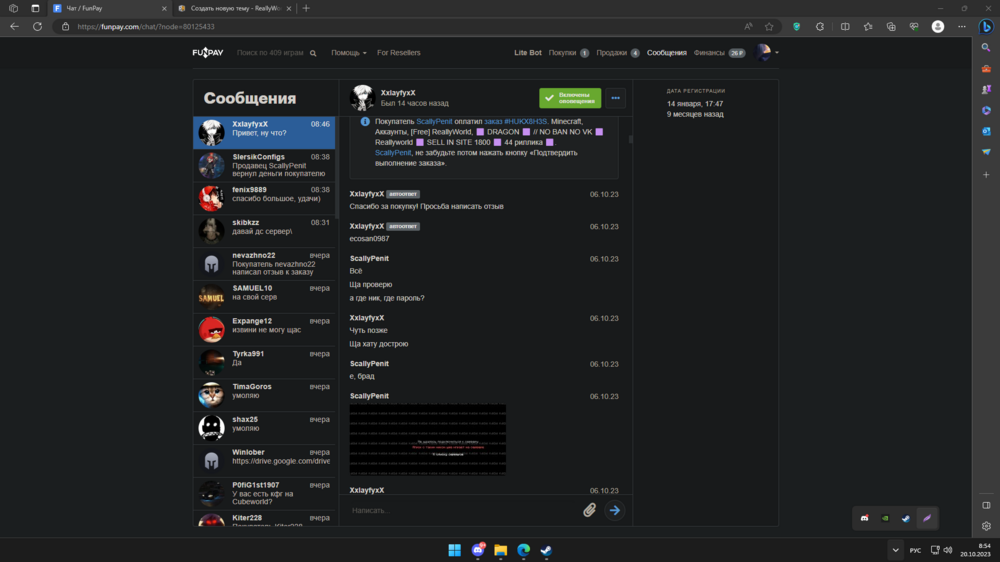Viewport: 1000px width, 562px height.
Task: Open XxlayfyxX username in chat header
Action: [398, 92]
